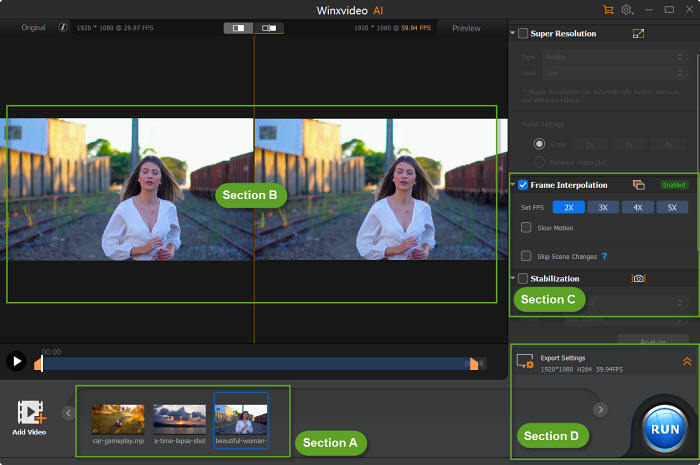Play the video preview
The width and height of the screenshot is (700, 465).
pyautogui.click(x=17, y=361)
